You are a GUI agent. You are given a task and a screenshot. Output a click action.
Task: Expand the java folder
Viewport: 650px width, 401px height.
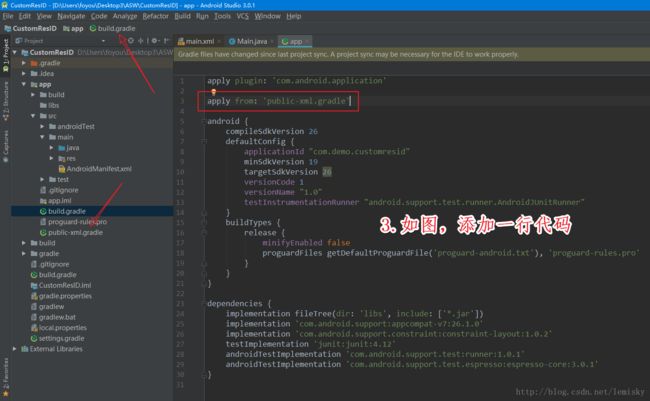click(x=51, y=148)
